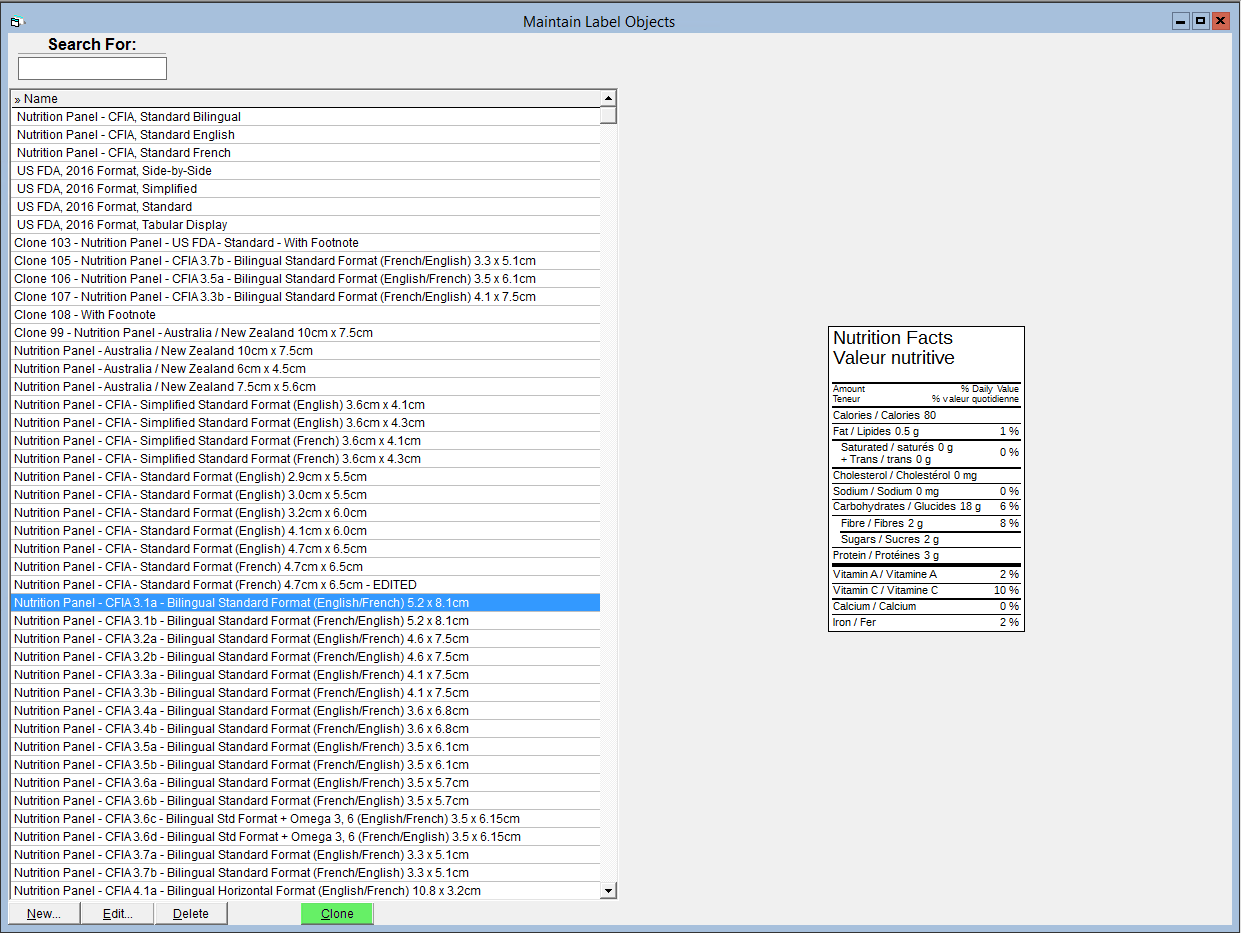Click the Edit... button
1242x933 pixels.
[117, 913]
